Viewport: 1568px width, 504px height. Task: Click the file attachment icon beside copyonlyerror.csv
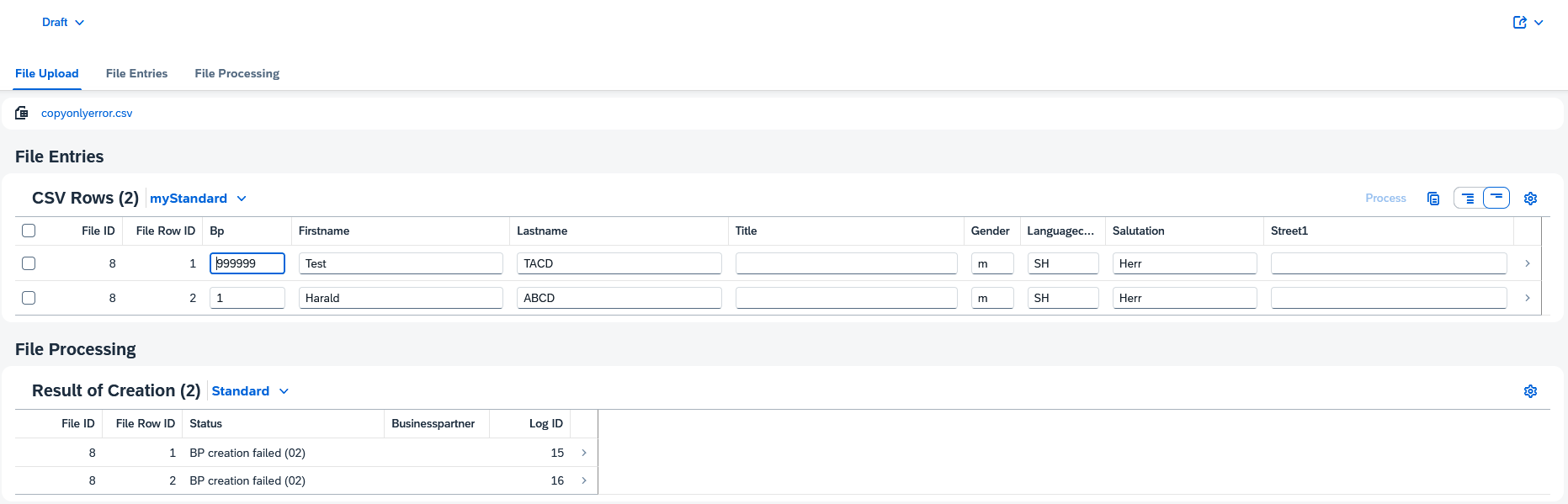point(22,113)
